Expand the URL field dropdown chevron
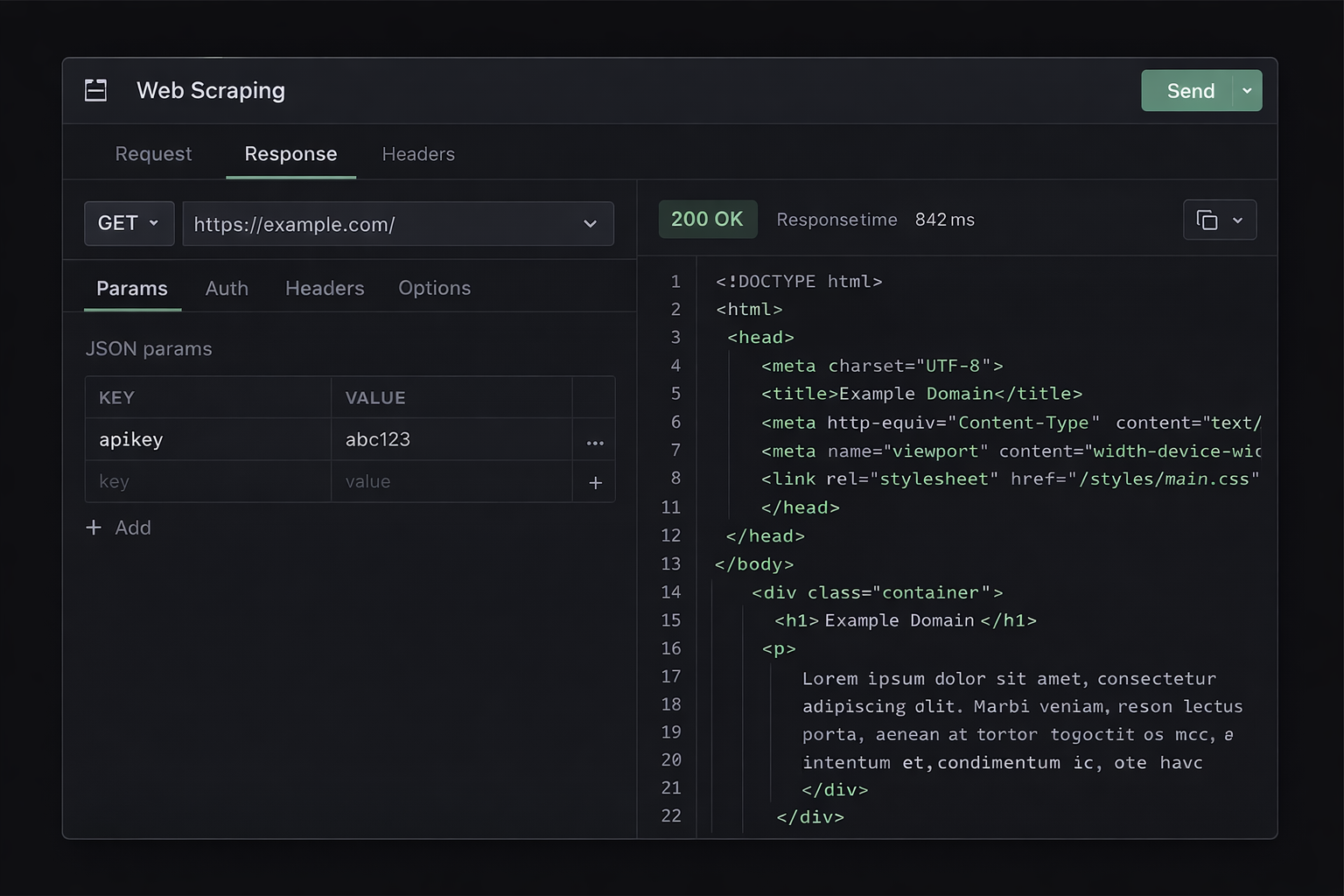This screenshot has height=896, width=1344. [590, 224]
